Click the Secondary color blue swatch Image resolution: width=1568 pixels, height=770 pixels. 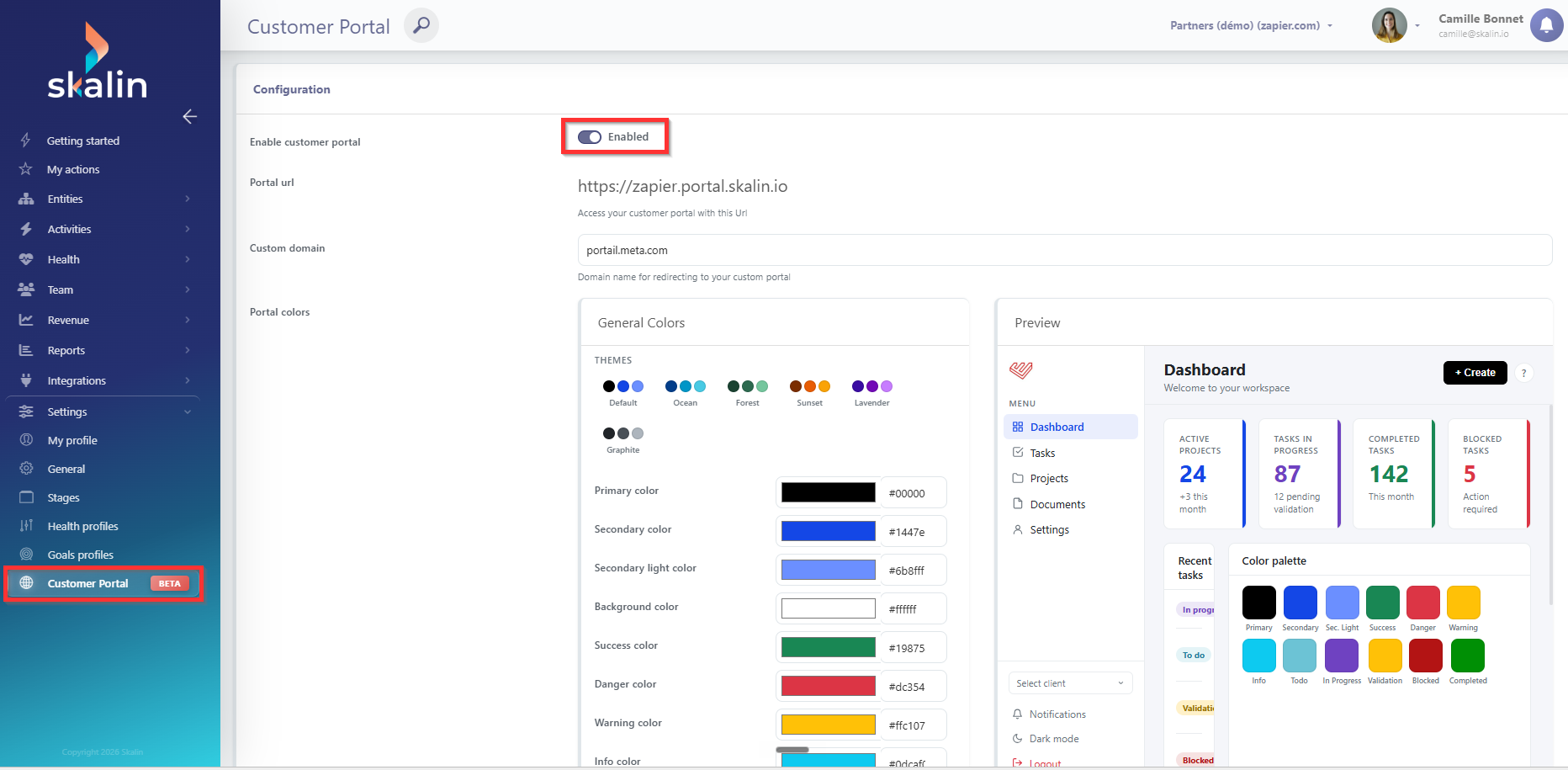(828, 531)
